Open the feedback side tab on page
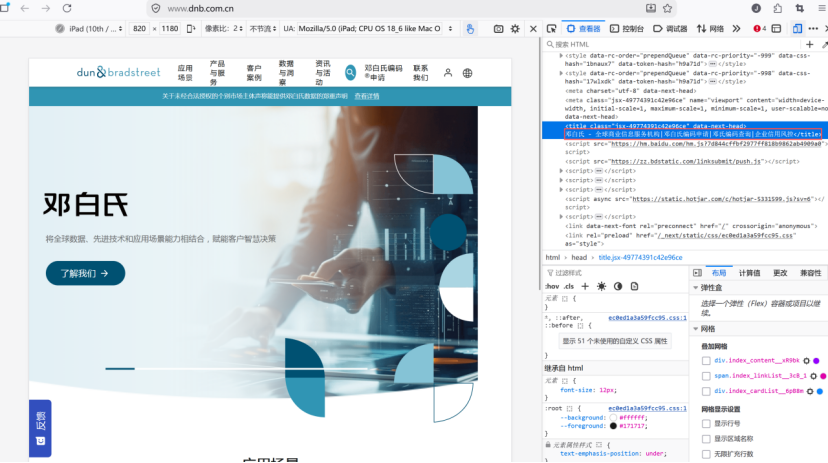 coord(40,428)
